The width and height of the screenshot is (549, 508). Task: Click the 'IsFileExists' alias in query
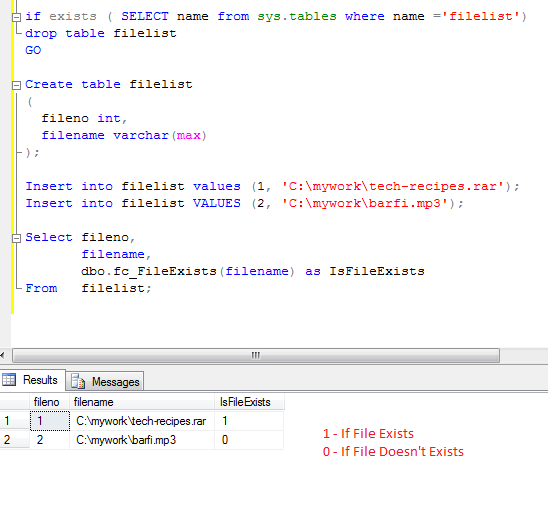[377, 272]
